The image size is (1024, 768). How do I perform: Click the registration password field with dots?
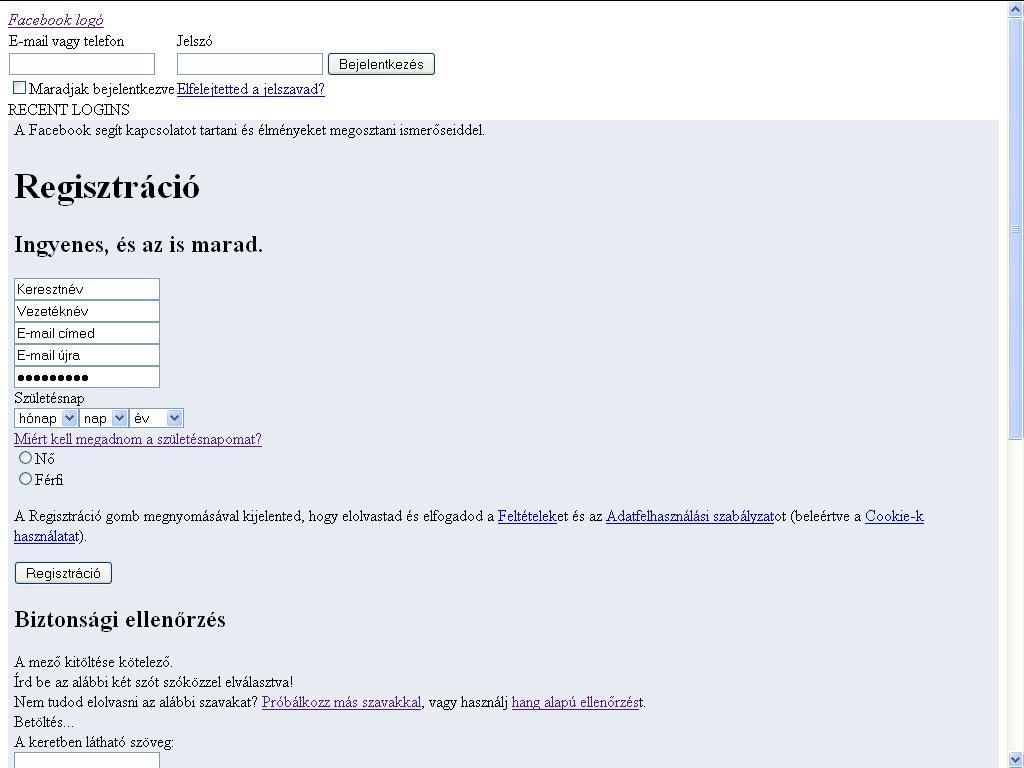pyautogui.click(x=87, y=377)
